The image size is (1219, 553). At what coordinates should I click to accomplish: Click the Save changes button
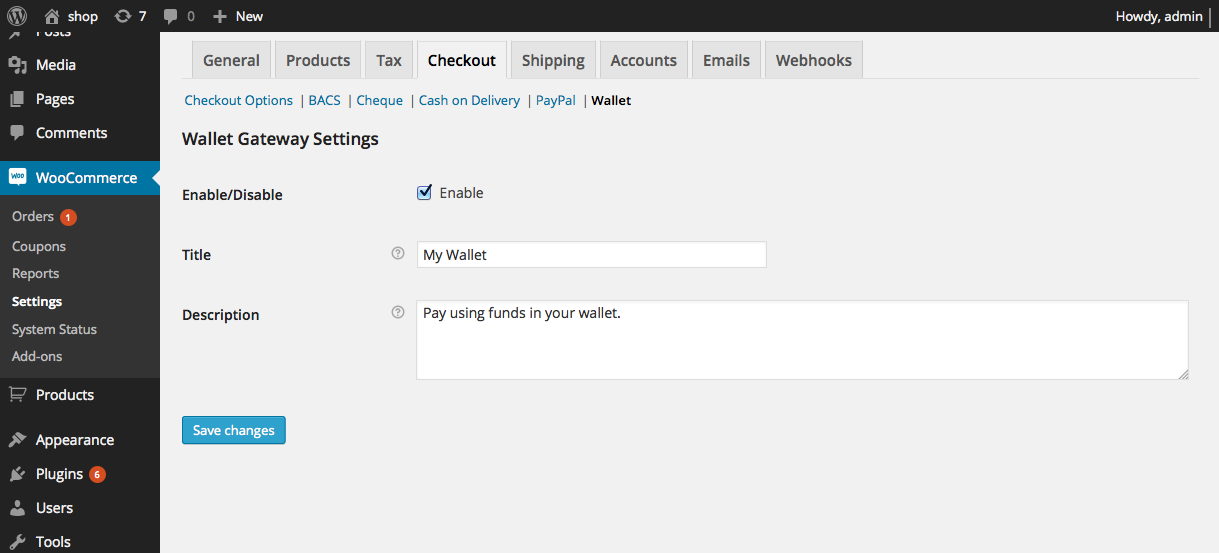coord(234,430)
